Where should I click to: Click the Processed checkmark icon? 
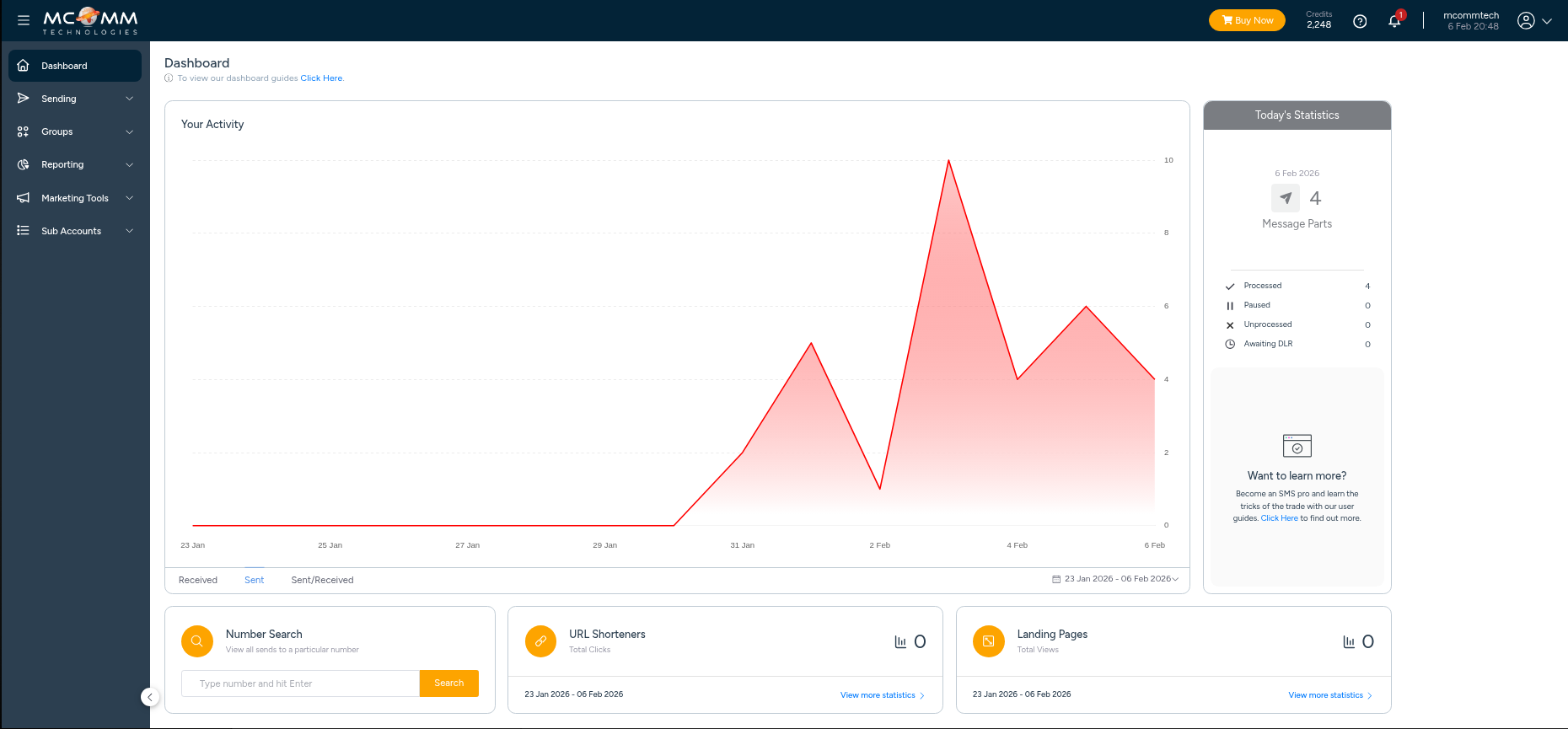(1230, 287)
